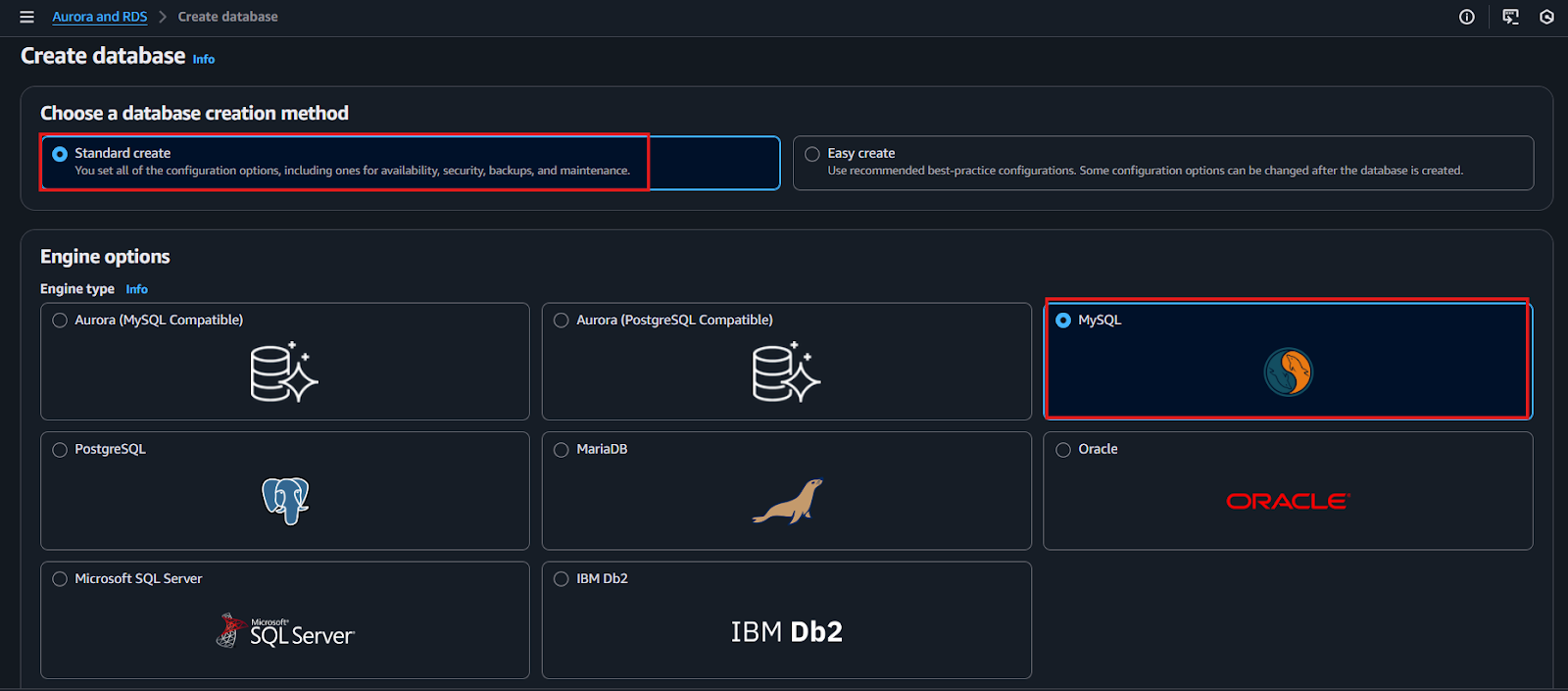The width and height of the screenshot is (1568, 691).
Task: Open Info link next to Engine type
Action: 137,289
